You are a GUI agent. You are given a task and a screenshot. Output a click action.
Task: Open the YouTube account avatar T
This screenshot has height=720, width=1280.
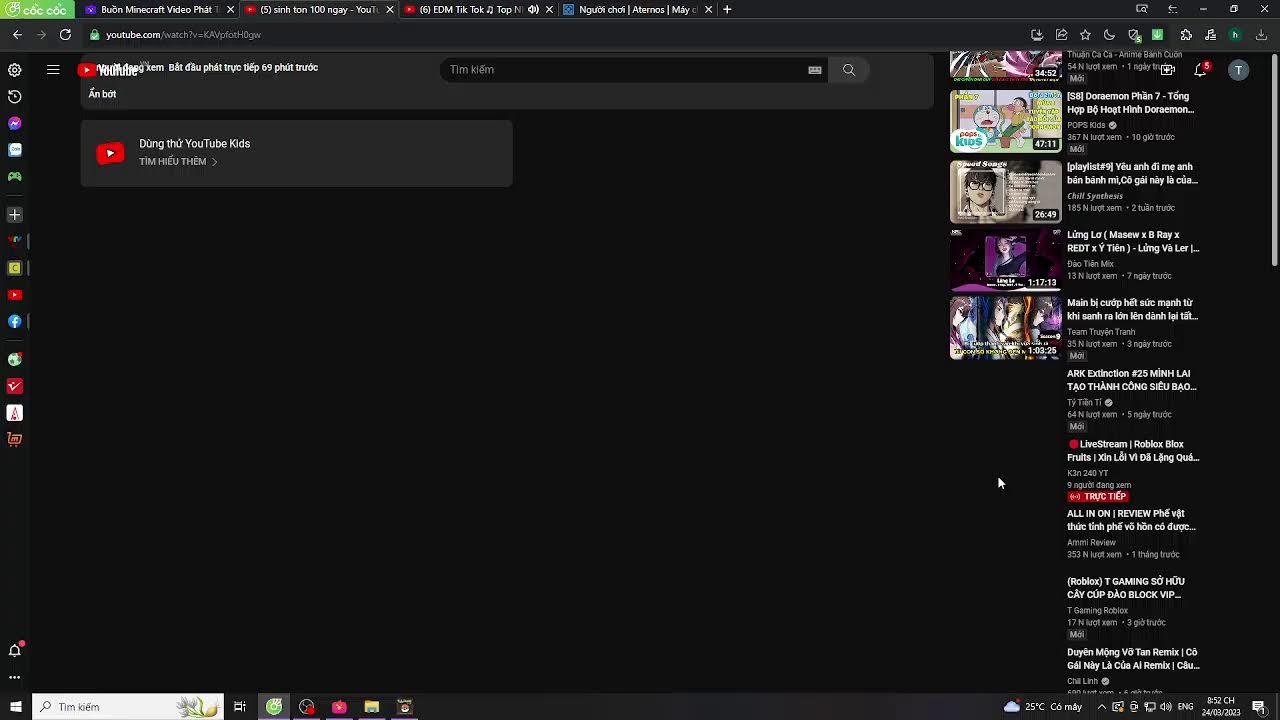pyautogui.click(x=1239, y=70)
